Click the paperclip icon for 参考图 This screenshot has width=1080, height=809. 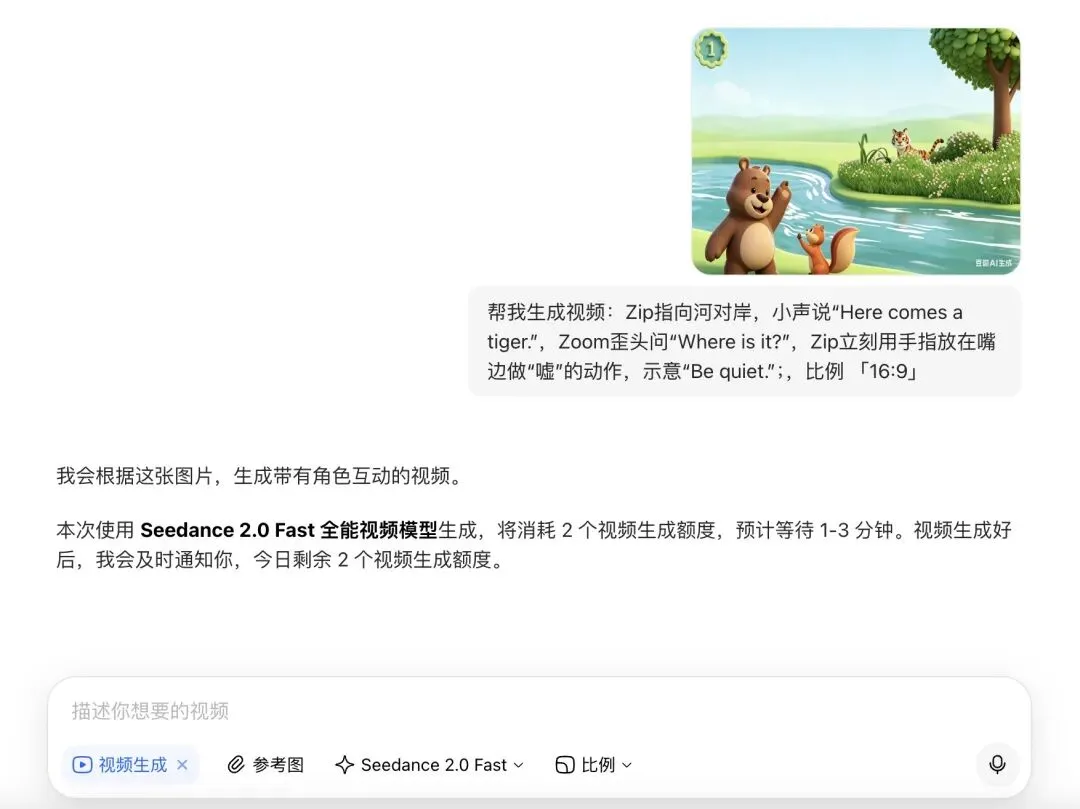236,765
